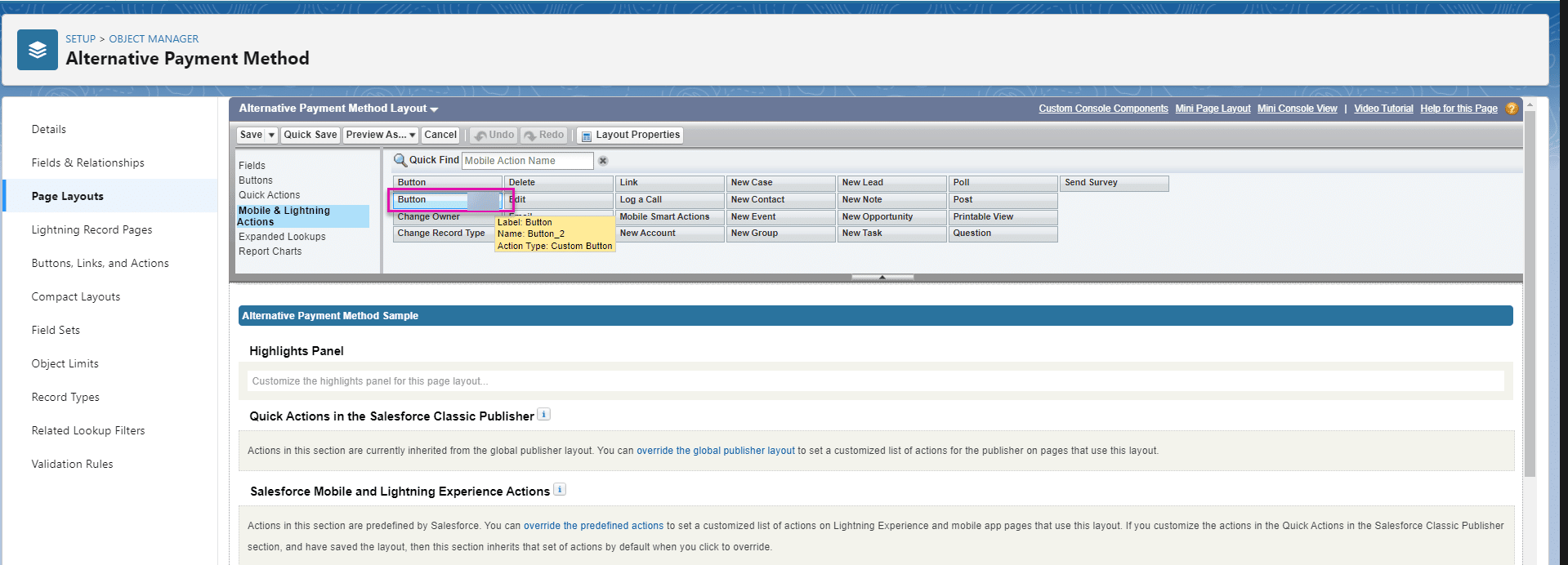This screenshot has width=1568, height=565.
Task: Collapse the palette using the bottom arrow handle
Action: pyautogui.click(x=882, y=278)
